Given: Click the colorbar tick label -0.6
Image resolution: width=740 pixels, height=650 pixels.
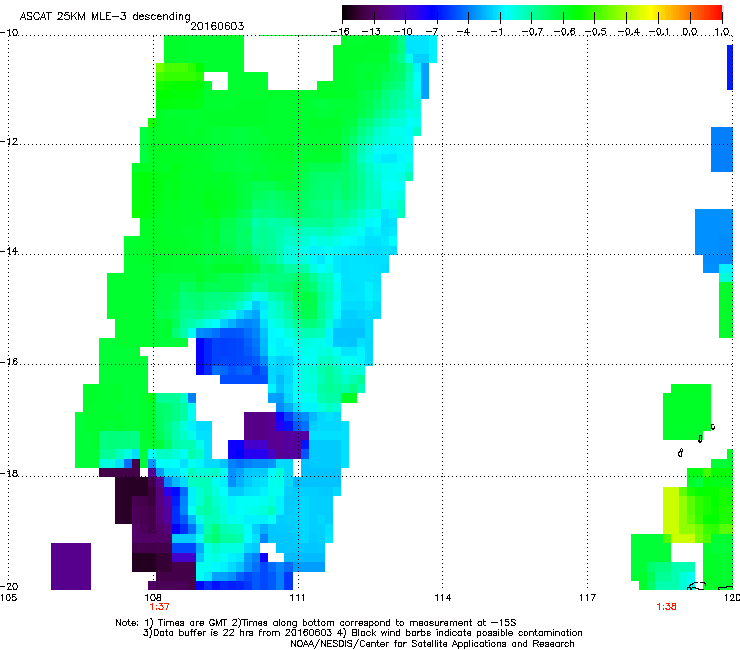Looking at the screenshot, I should click(564, 32).
